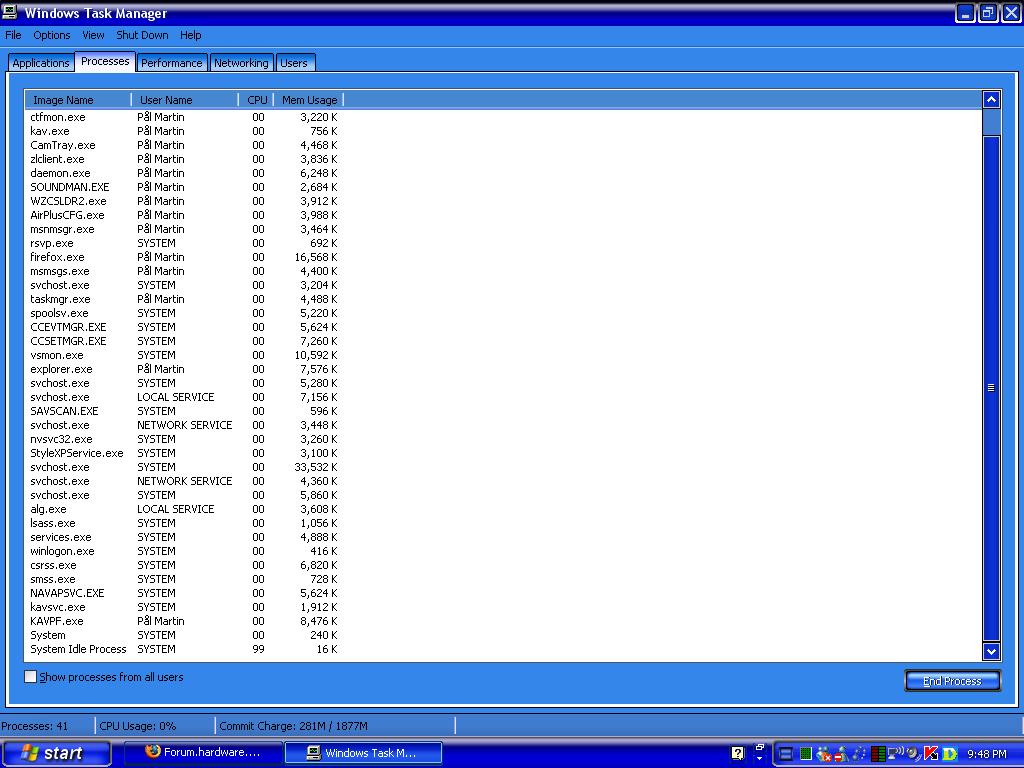Sort by Mem Usage column header

(x=309, y=100)
